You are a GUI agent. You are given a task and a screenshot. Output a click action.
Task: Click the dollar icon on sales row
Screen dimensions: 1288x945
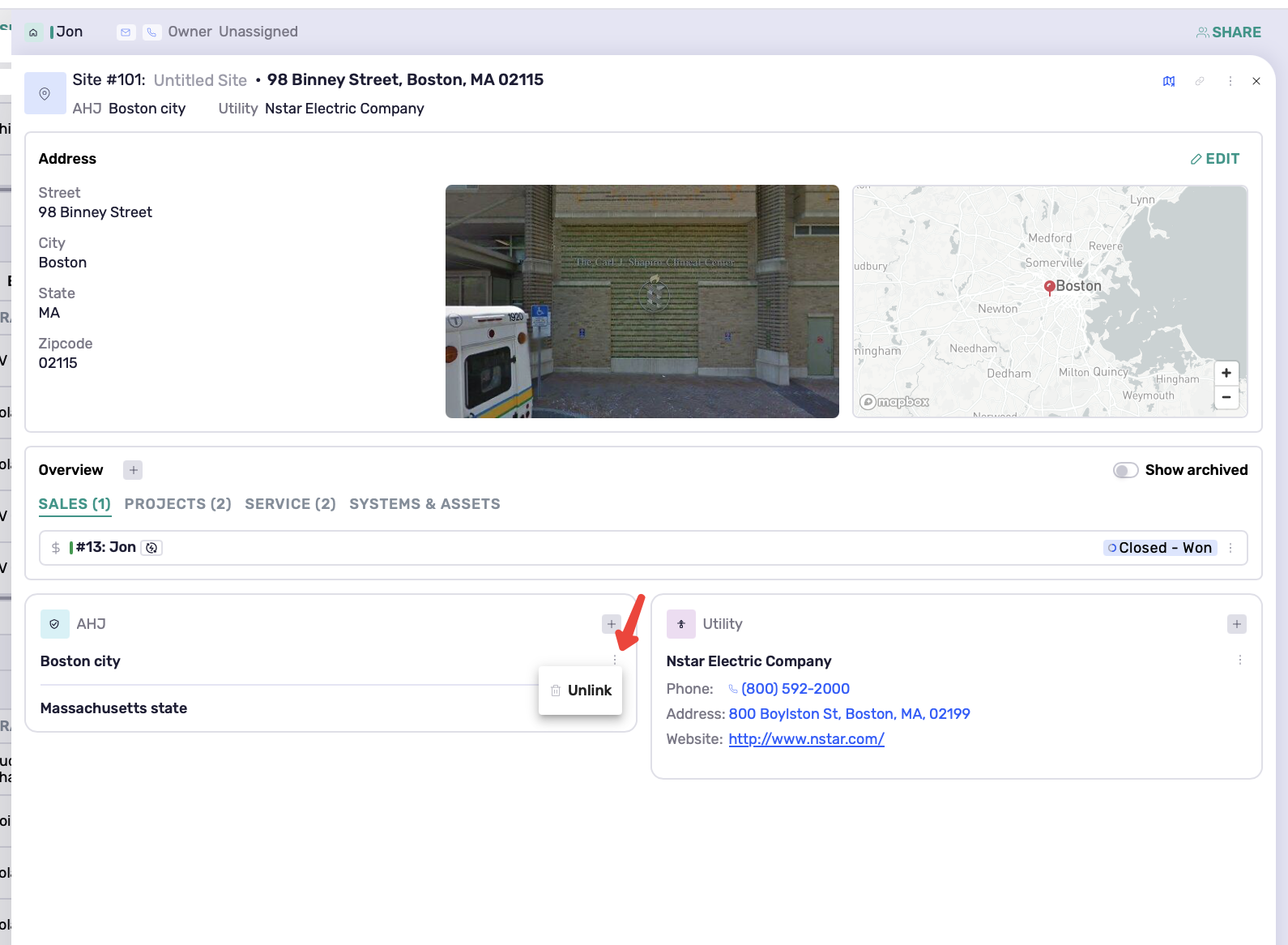click(x=56, y=548)
